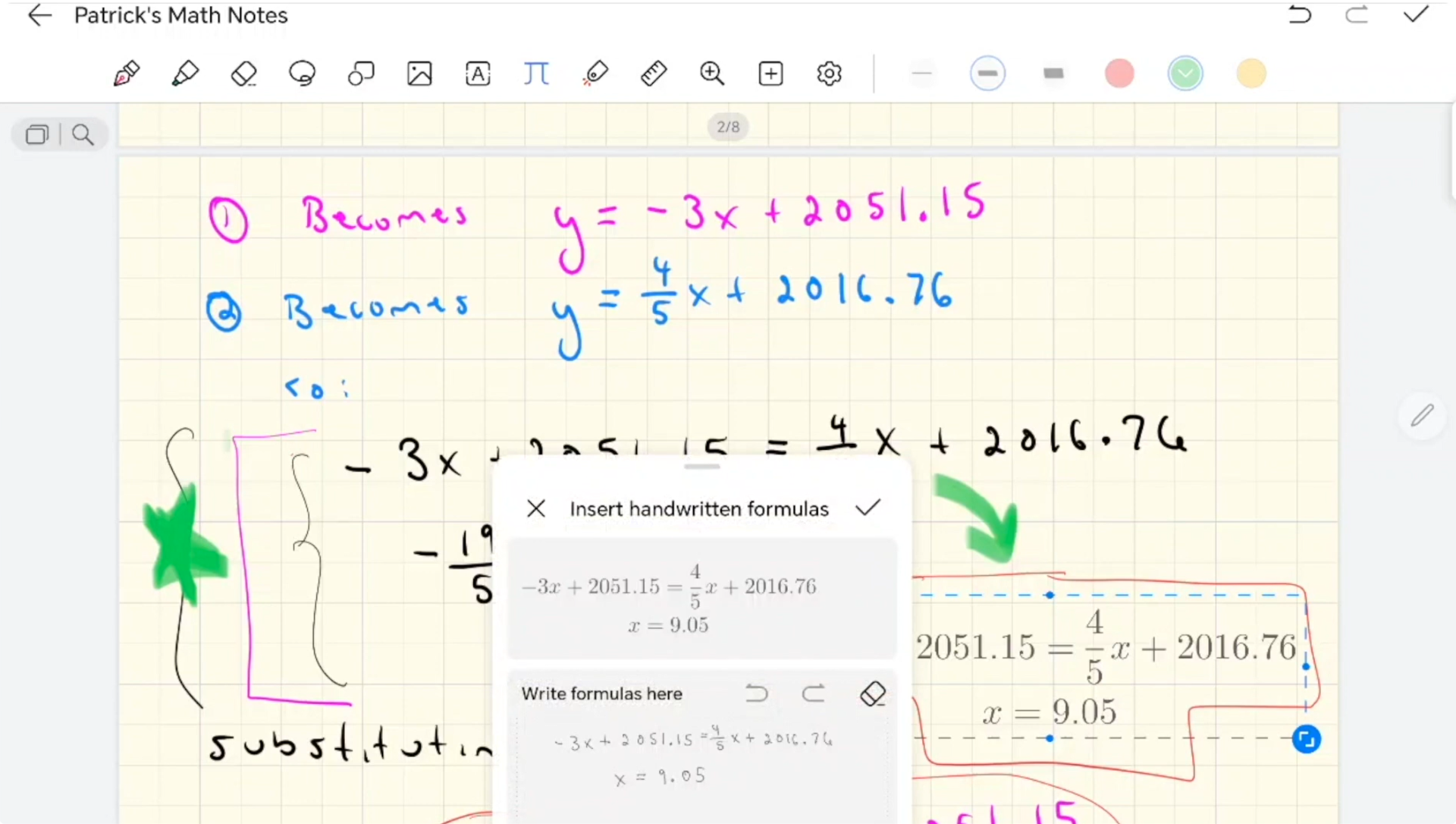
Task: Confirm the formula with the checkmark
Action: pos(868,508)
